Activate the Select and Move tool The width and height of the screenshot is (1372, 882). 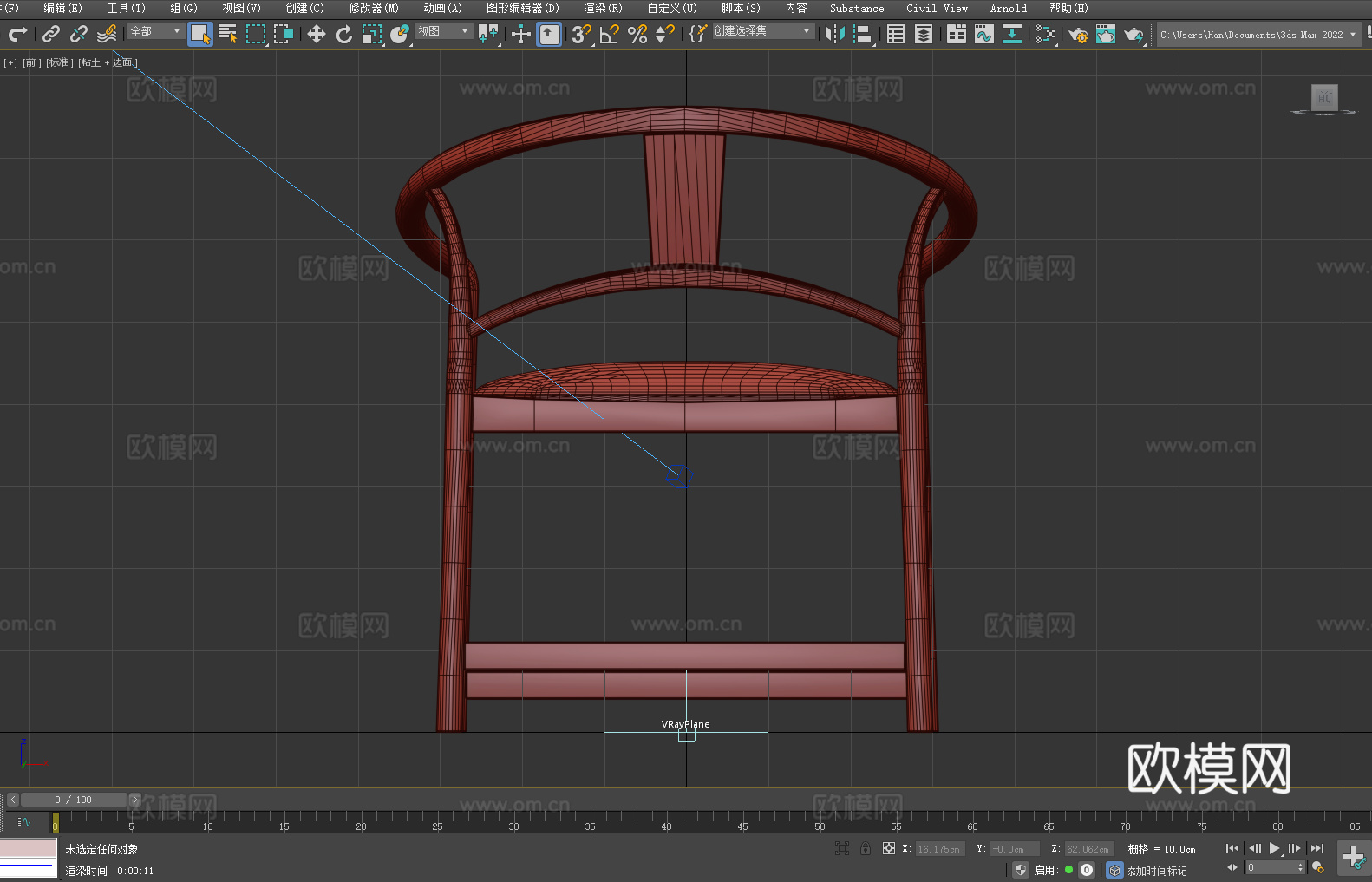coord(317,35)
